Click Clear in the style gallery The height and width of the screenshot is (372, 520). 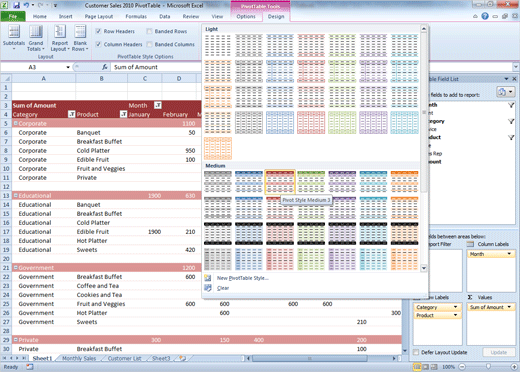pos(223,288)
